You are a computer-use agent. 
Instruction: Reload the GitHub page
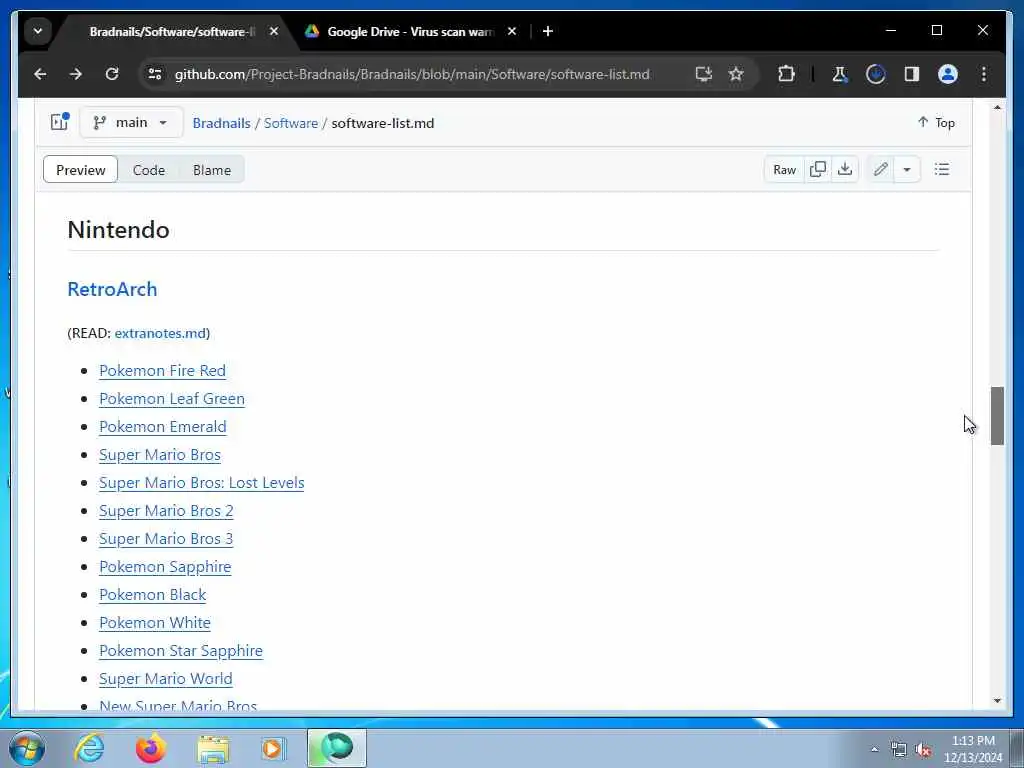(112, 74)
